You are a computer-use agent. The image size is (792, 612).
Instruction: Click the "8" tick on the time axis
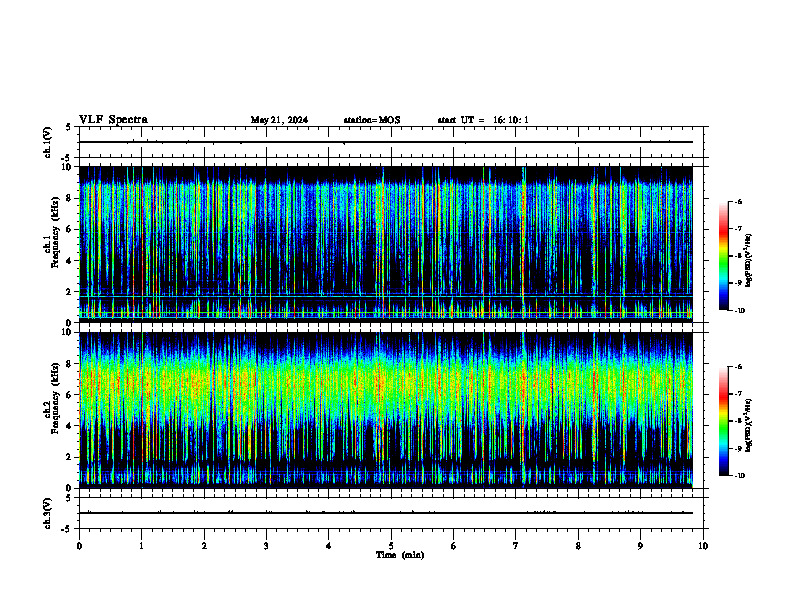(578, 546)
